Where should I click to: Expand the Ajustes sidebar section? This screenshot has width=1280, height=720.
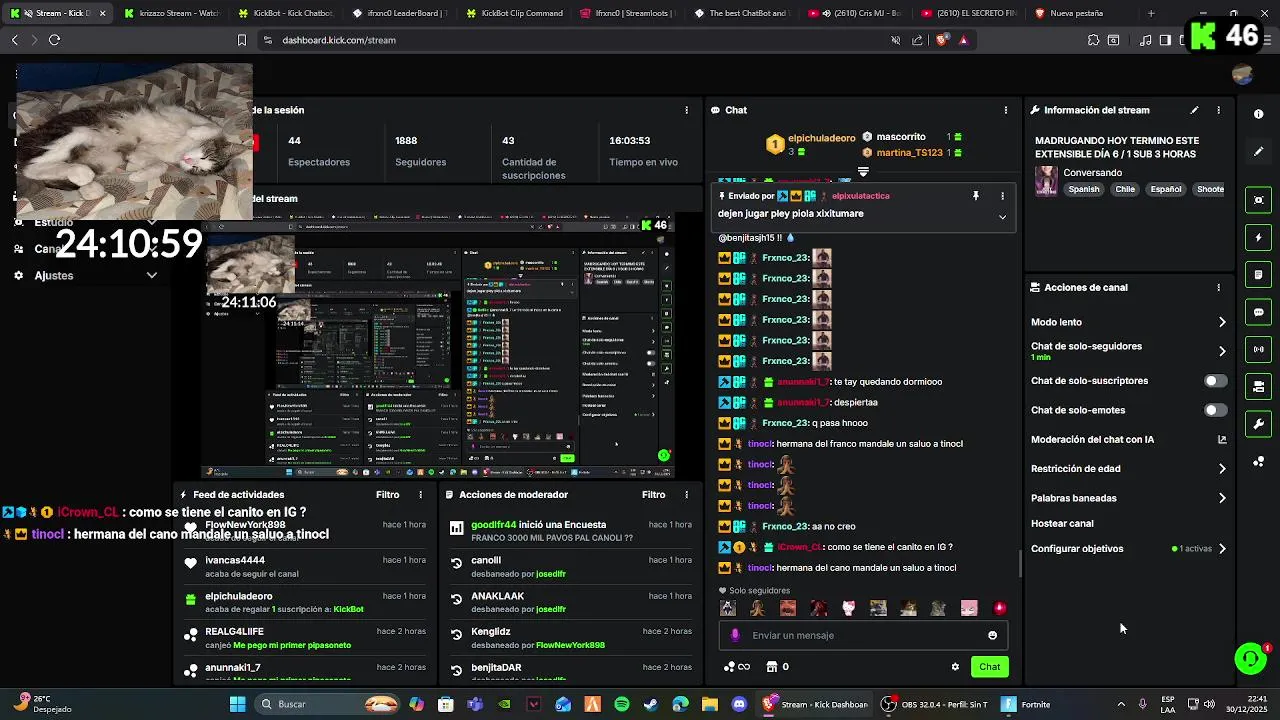point(152,275)
